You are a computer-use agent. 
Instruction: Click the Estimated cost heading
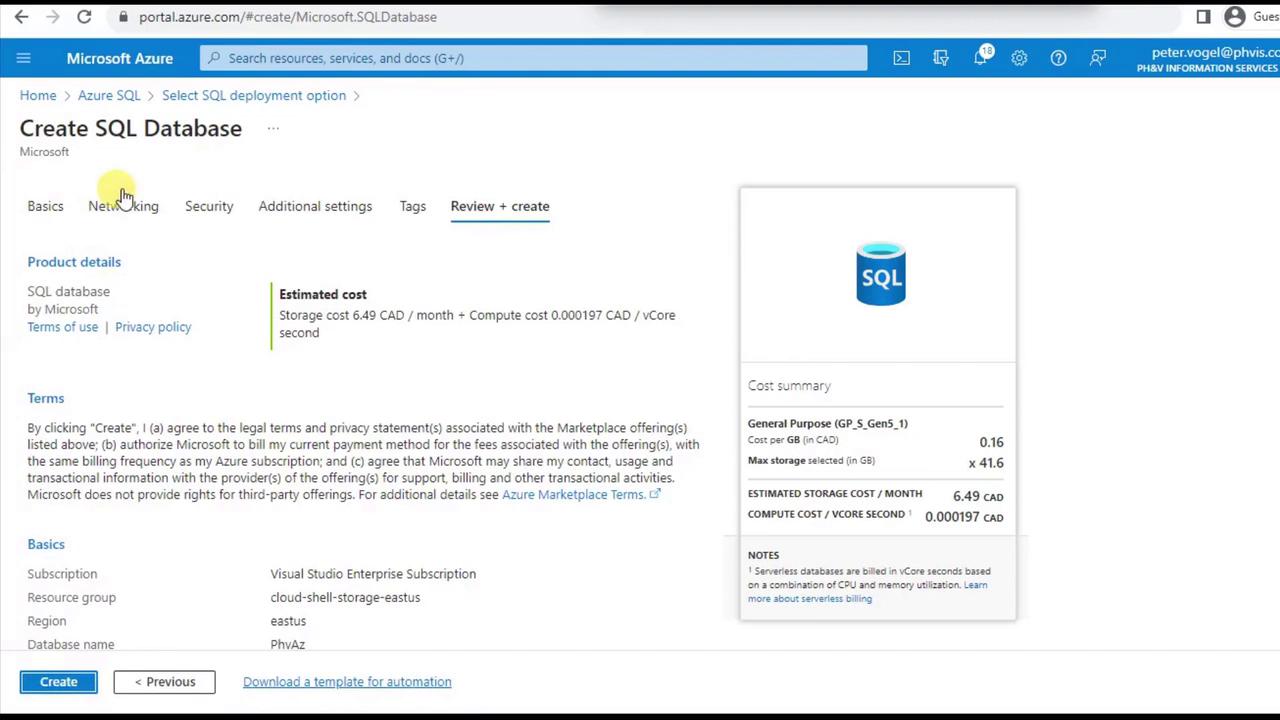[x=323, y=294]
